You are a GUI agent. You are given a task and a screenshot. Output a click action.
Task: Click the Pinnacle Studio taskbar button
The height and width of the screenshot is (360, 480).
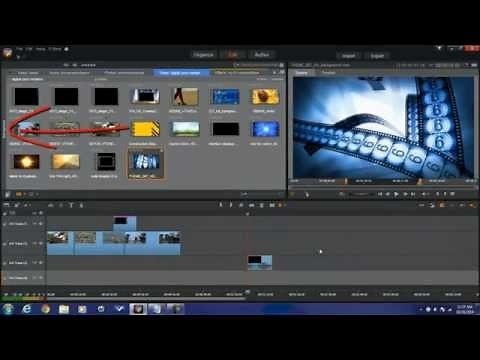pos(138,309)
